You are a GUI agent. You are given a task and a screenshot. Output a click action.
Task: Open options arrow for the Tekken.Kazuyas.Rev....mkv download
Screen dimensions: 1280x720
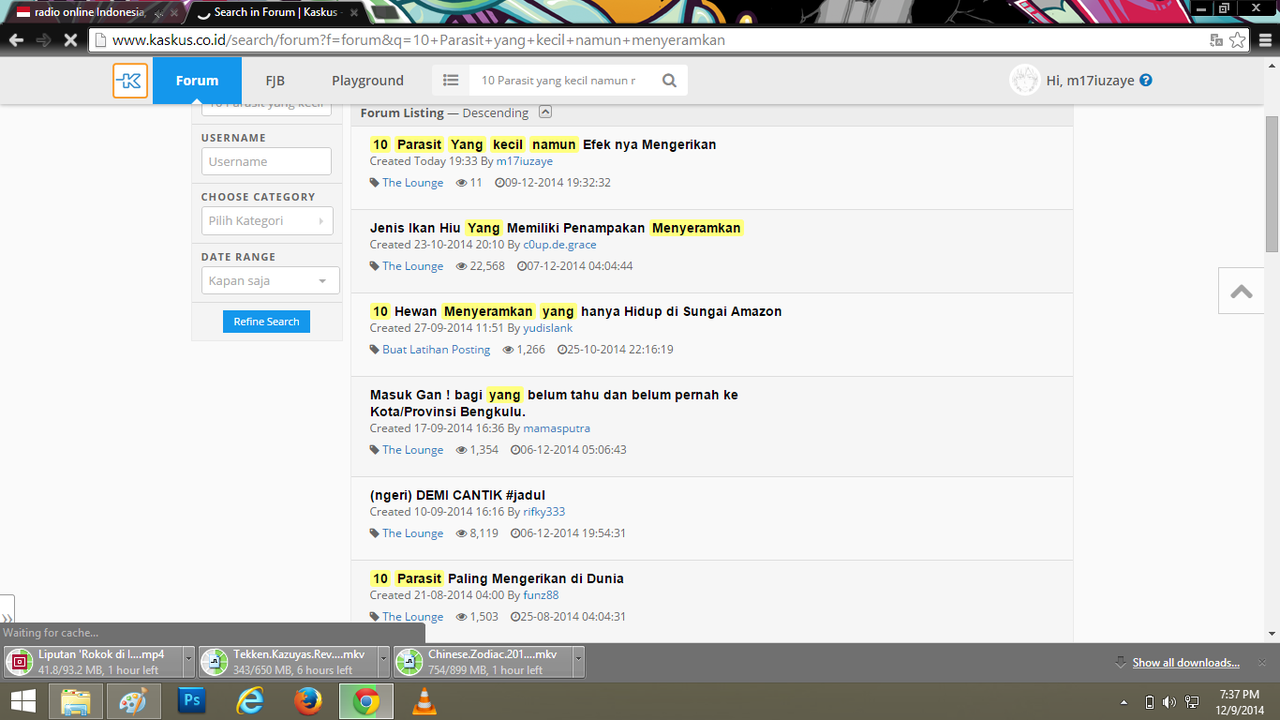coord(384,662)
